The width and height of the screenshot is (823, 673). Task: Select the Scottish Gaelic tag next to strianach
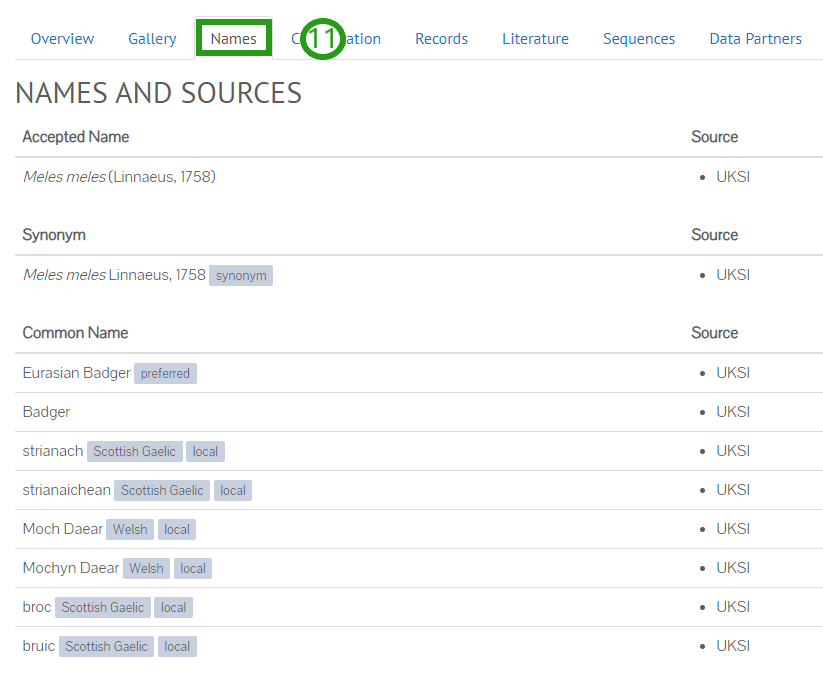[134, 451]
